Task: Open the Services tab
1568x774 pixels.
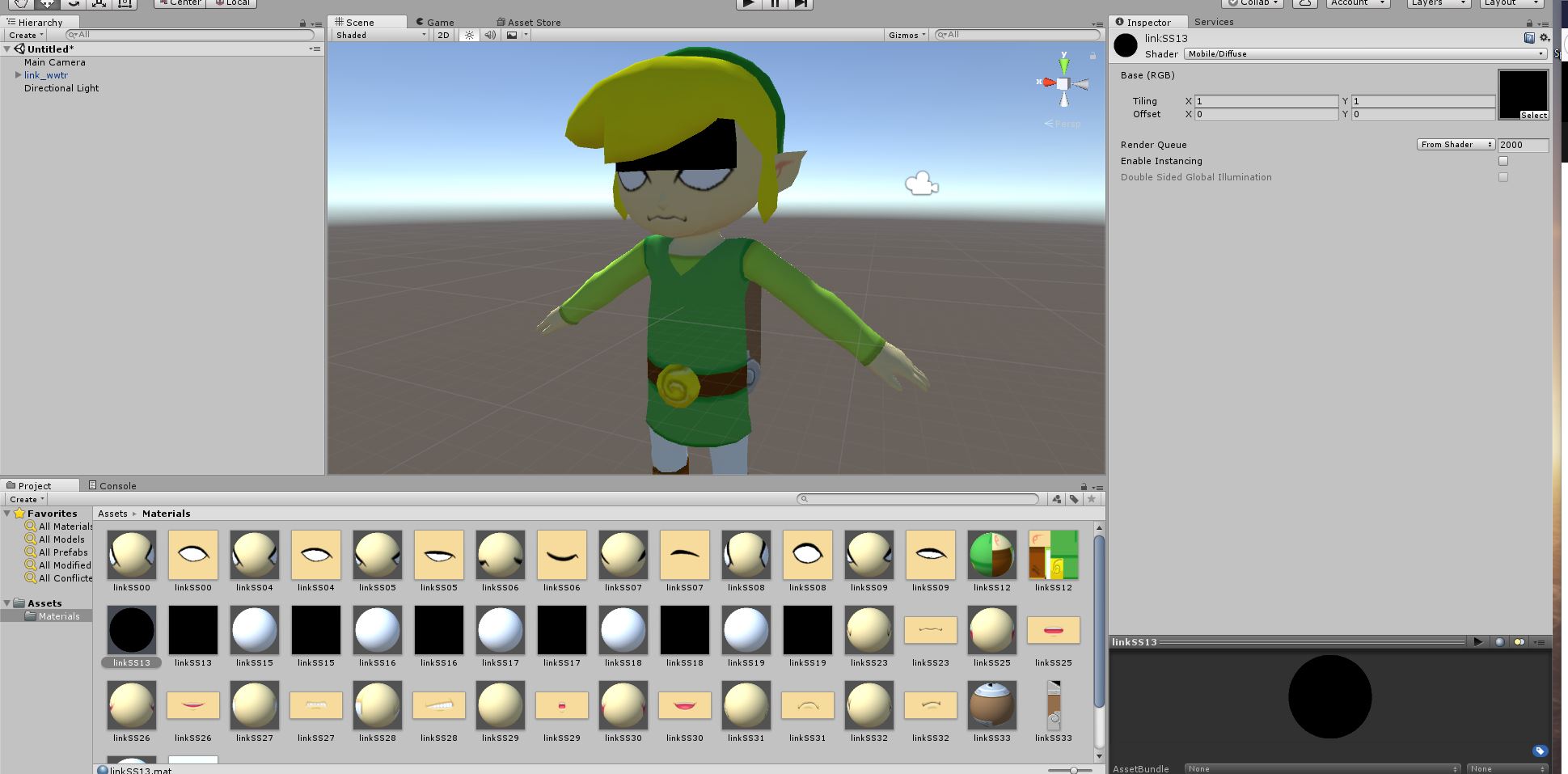Action: [1214, 22]
